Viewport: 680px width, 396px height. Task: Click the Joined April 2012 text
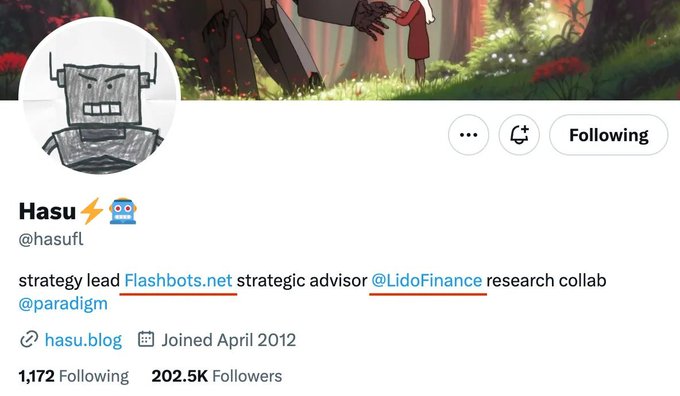click(x=229, y=340)
